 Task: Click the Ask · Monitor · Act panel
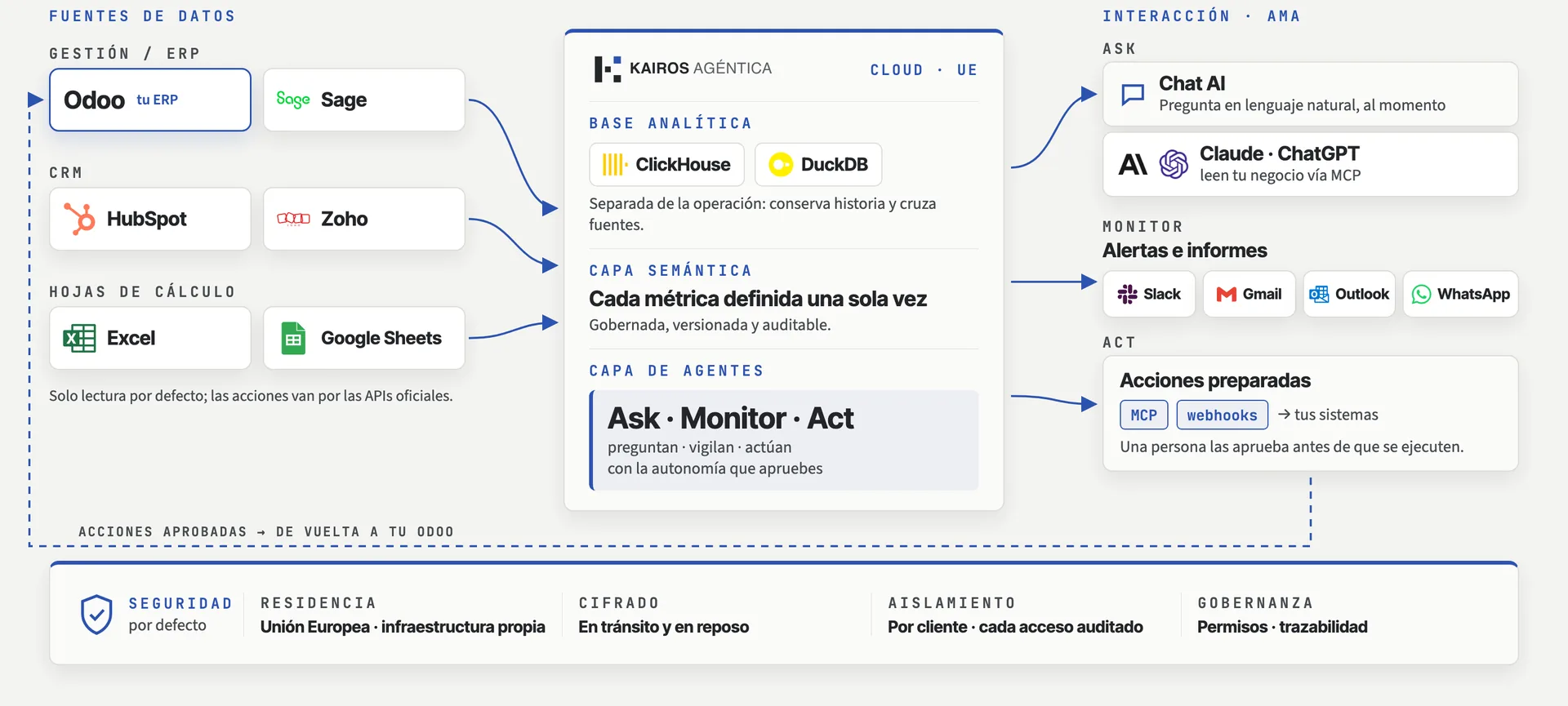tap(784, 441)
